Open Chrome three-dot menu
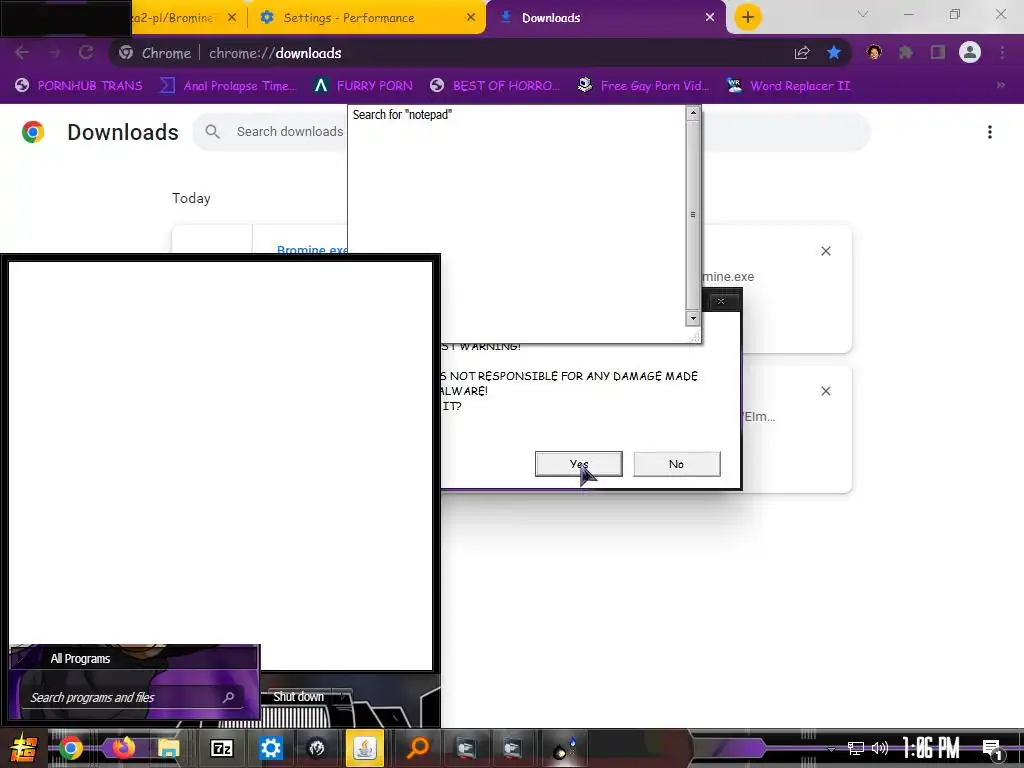Screen dimensions: 1024x768 1002,53
